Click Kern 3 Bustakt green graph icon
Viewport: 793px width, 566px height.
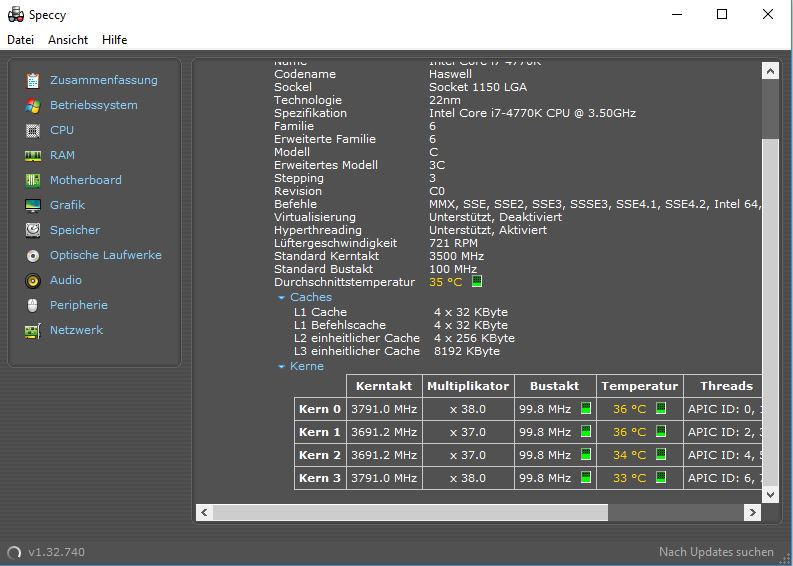coord(586,477)
